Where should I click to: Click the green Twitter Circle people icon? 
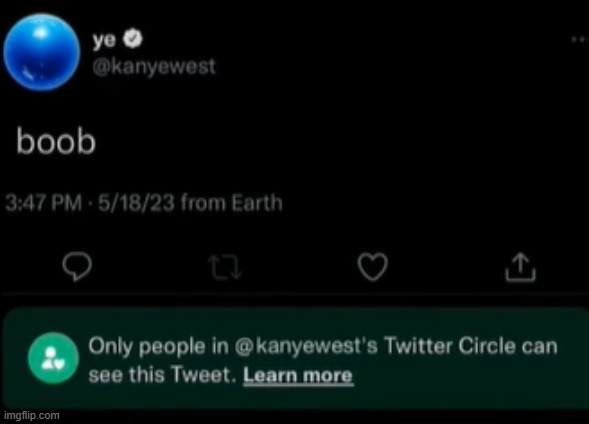point(53,358)
